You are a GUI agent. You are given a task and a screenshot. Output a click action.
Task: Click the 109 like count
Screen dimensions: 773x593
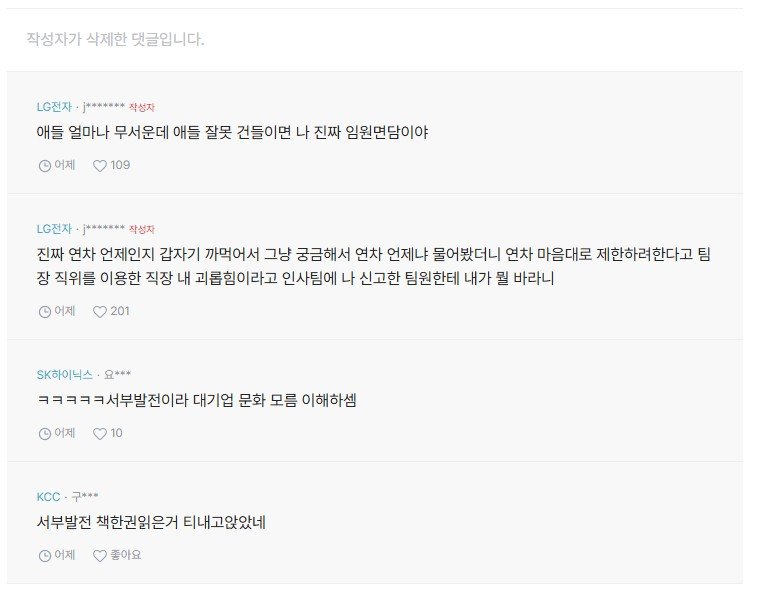[120, 165]
